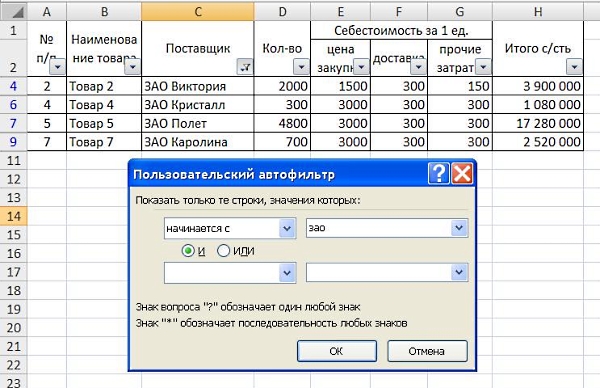Select column E header
600x388 pixels.
[x=341, y=12]
